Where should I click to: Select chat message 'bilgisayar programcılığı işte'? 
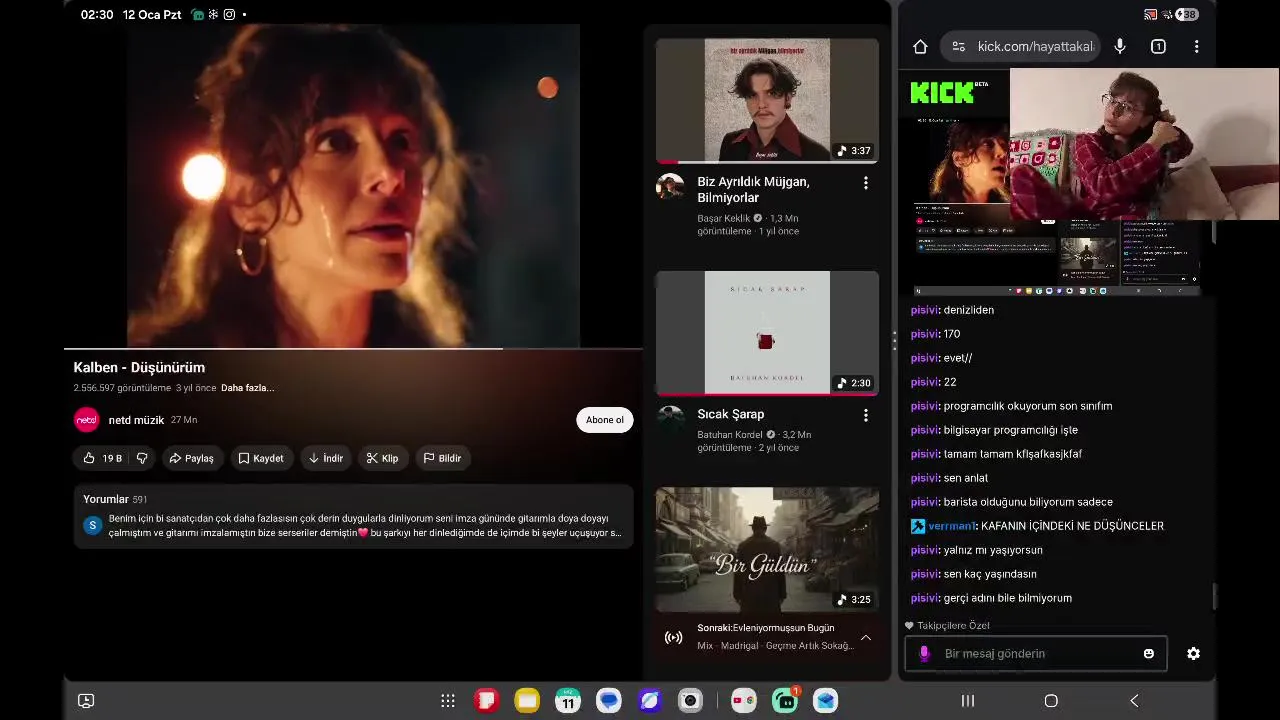pyautogui.click(x=1010, y=430)
